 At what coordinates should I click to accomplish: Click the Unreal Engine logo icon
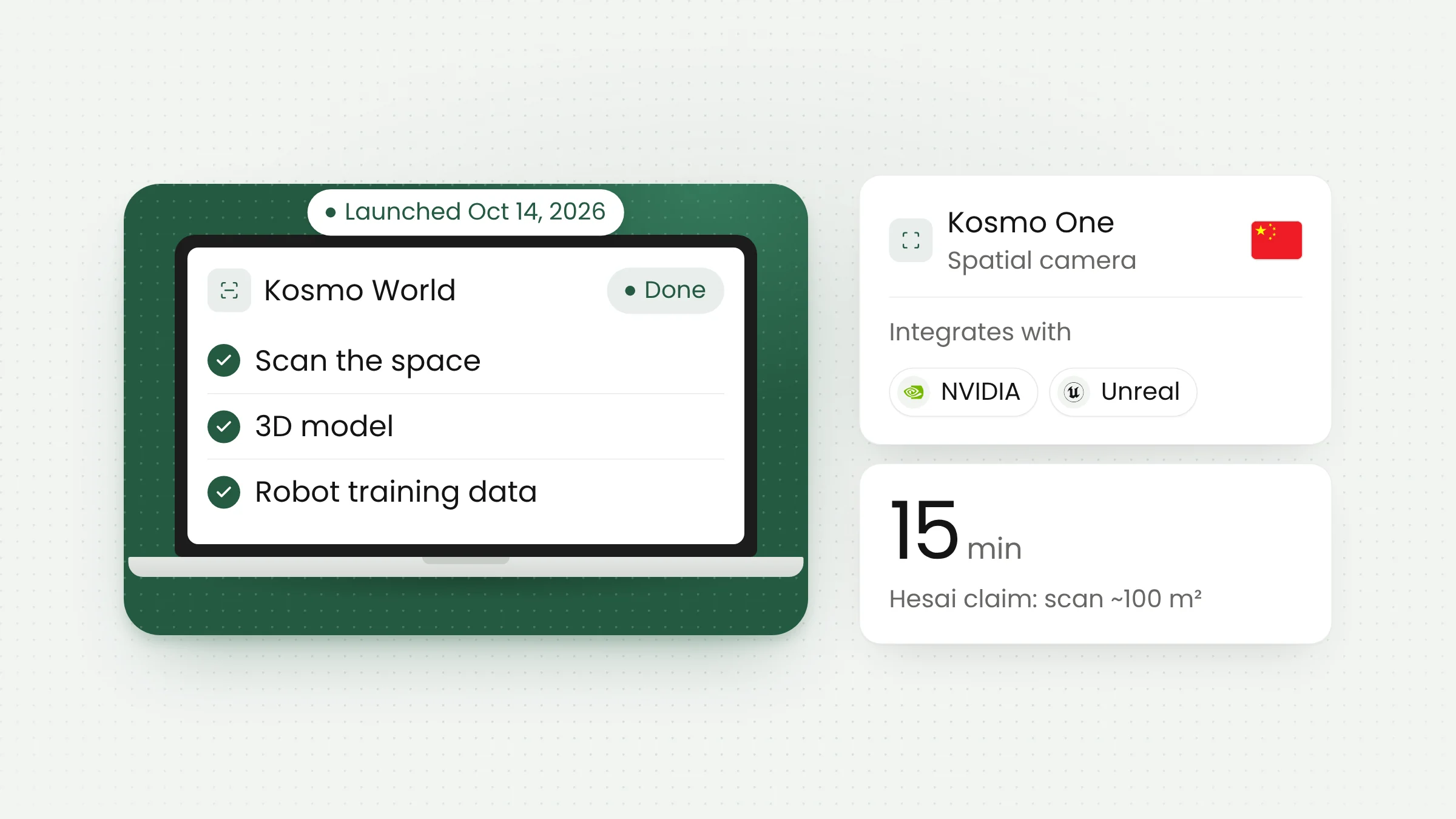(x=1074, y=392)
